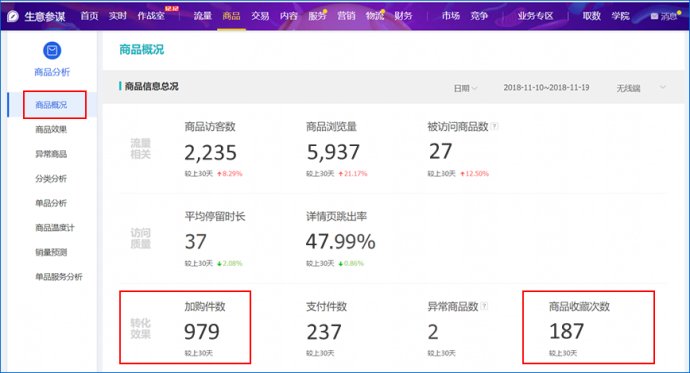Select 异常商品 in the sidebar
Image resolution: width=690 pixels, height=373 pixels.
coord(51,154)
